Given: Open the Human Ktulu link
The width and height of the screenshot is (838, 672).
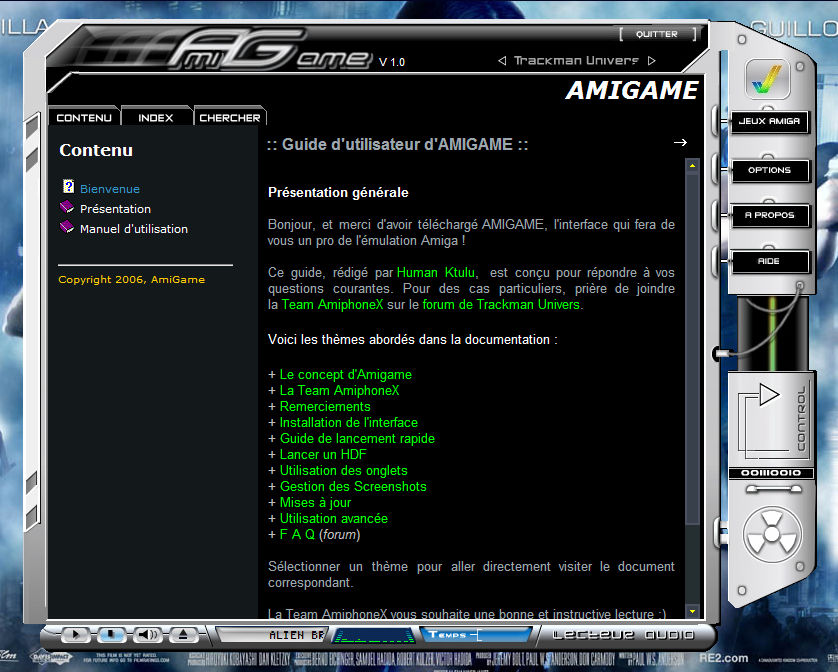Looking at the screenshot, I should coord(436,273).
